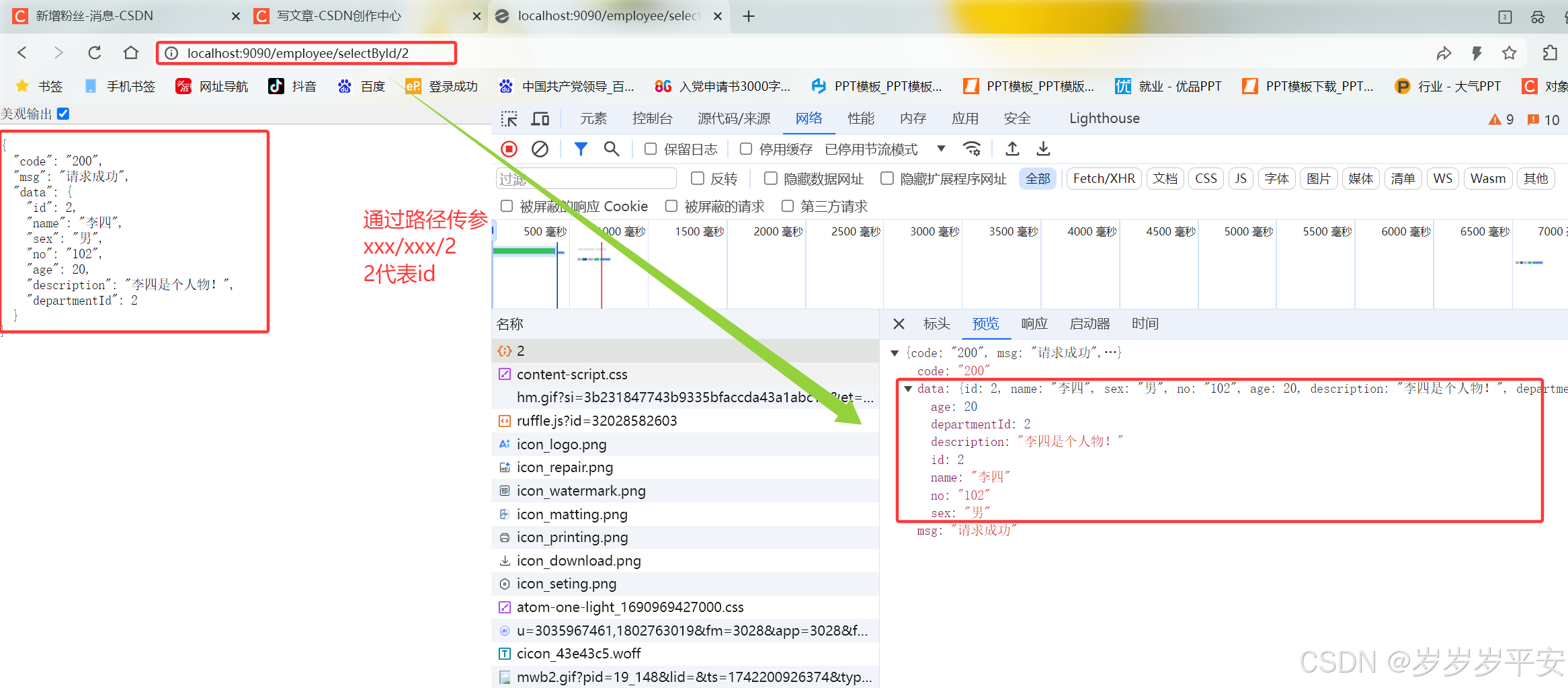Bookmark this page with the star icon
Screen dimensions: 1568x688
point(1510,53)
